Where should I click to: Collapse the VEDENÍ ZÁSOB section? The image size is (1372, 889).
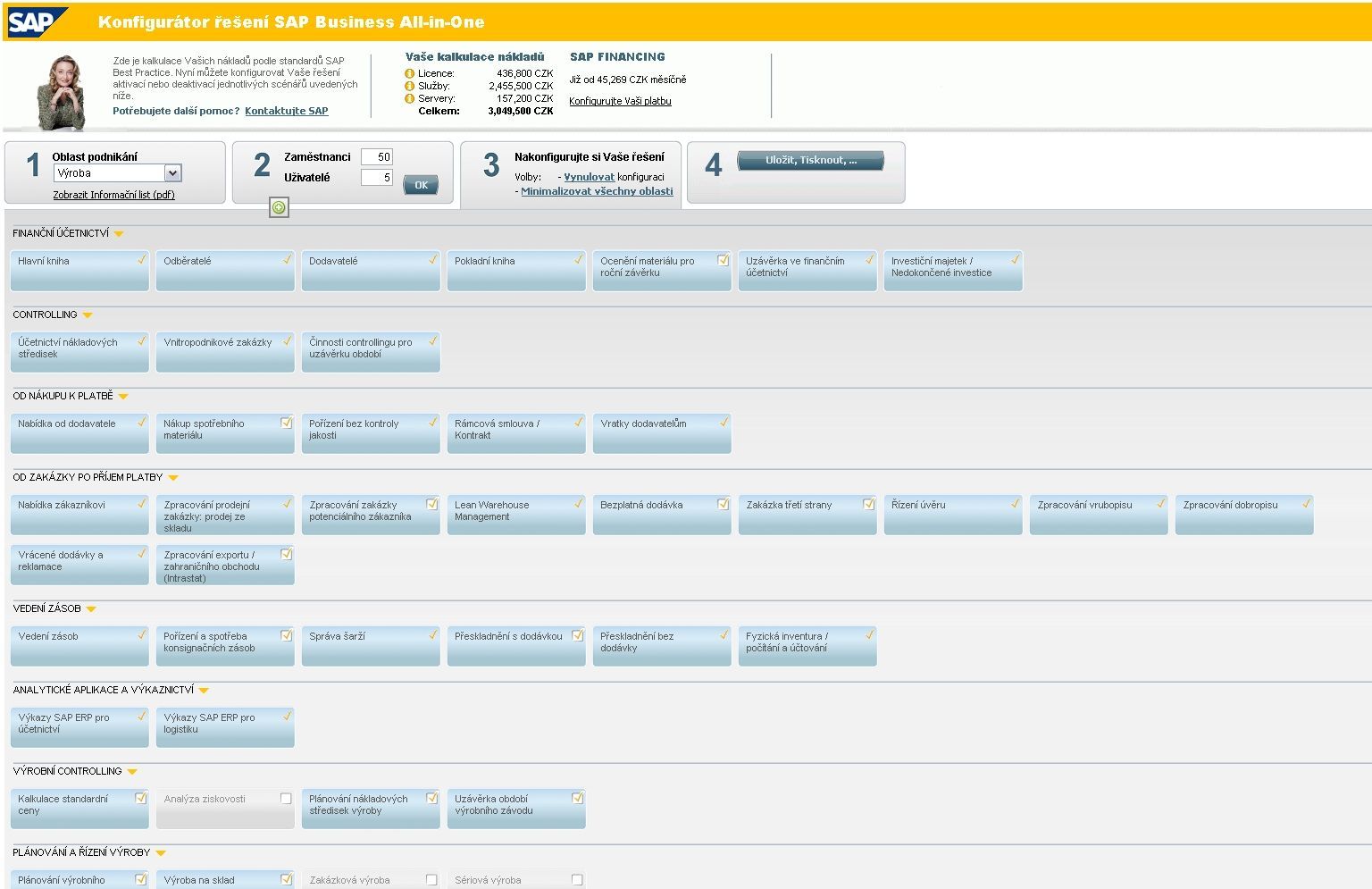91,609
